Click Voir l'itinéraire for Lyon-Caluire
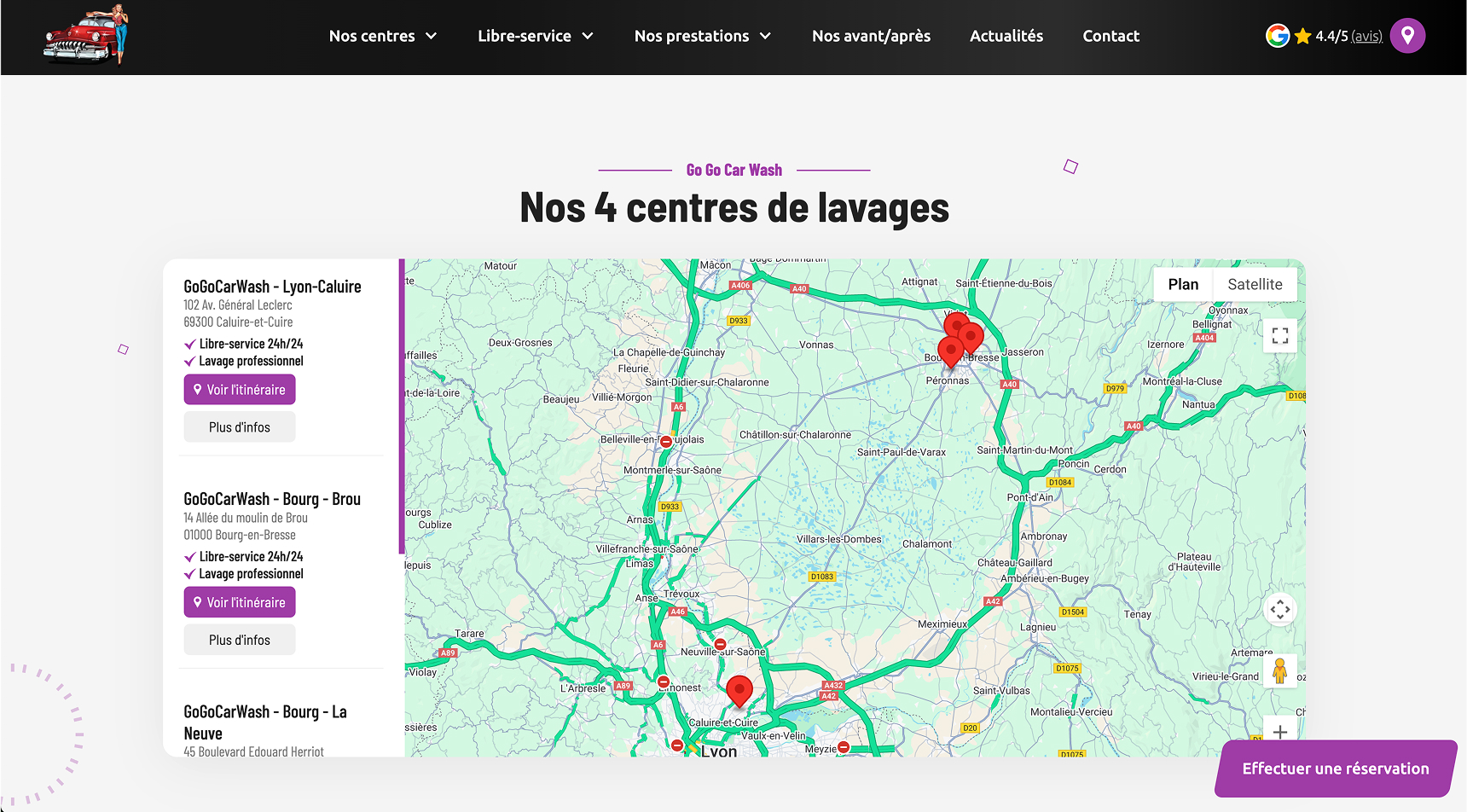The width and height of the screenshot is (1467, 812). coord(240,390)
